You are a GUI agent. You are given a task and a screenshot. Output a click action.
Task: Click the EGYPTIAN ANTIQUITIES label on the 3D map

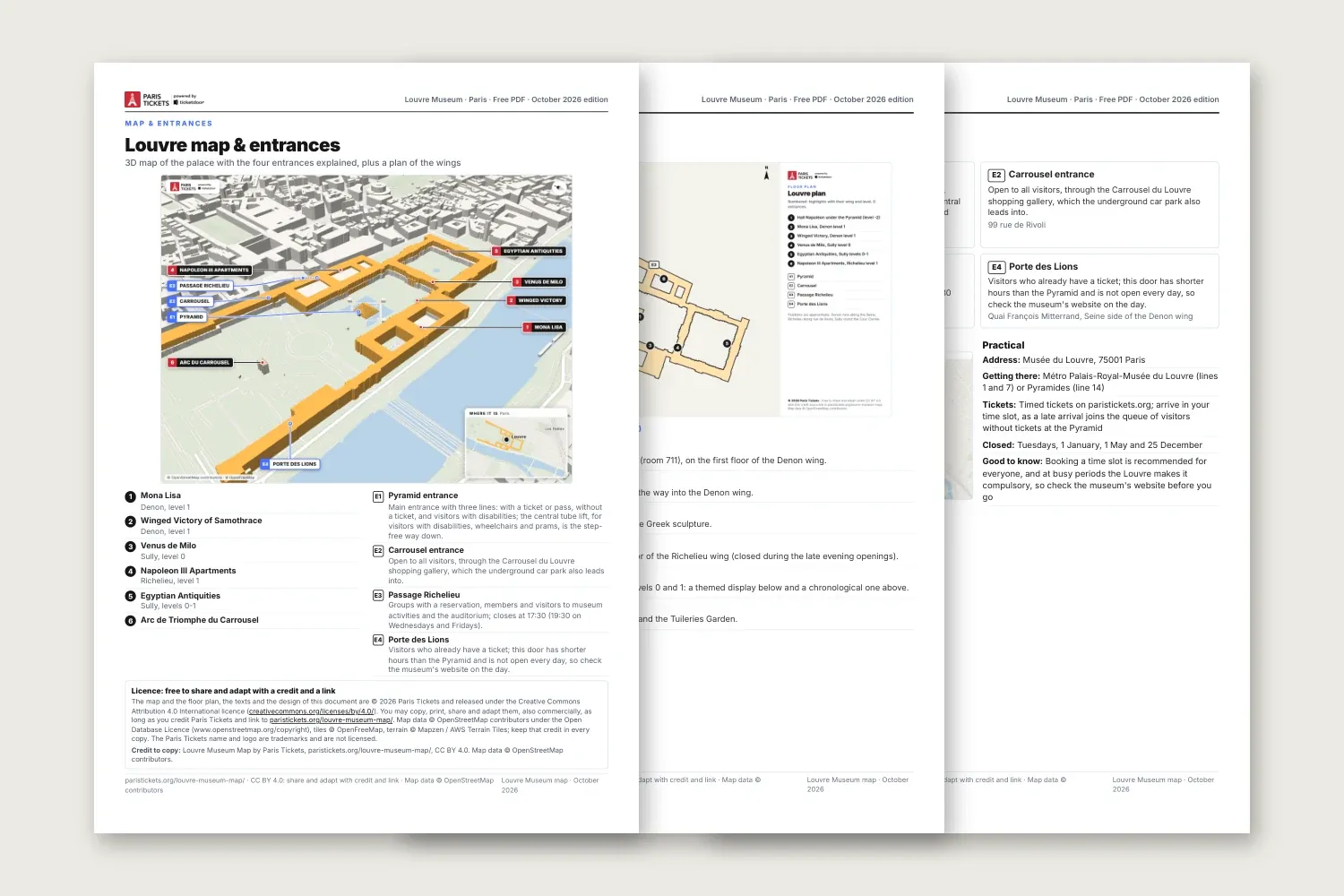click(530, 252)
